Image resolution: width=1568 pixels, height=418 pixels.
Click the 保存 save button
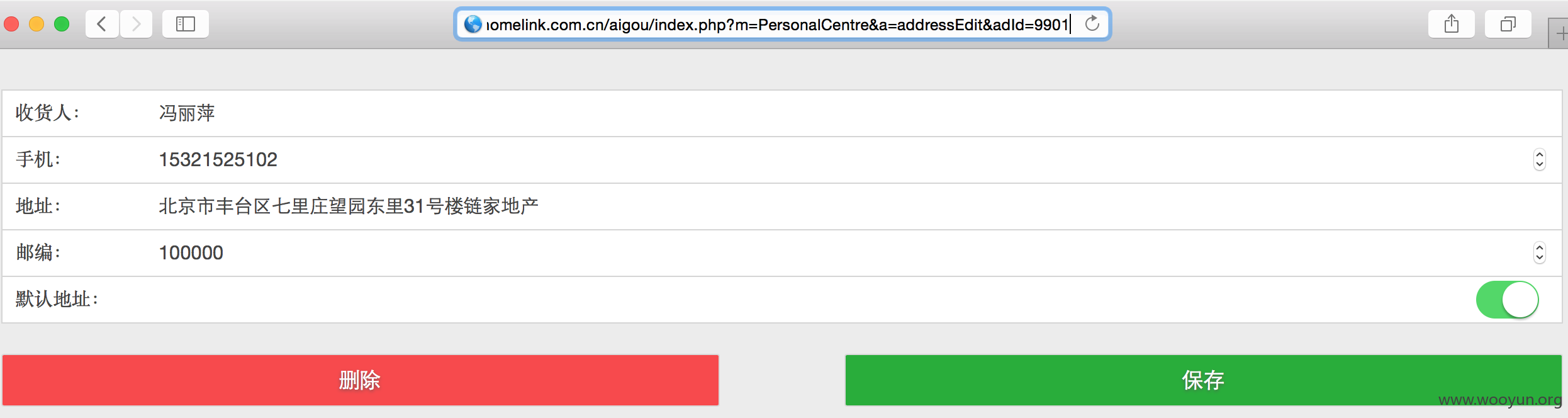tap(1203, 380)
